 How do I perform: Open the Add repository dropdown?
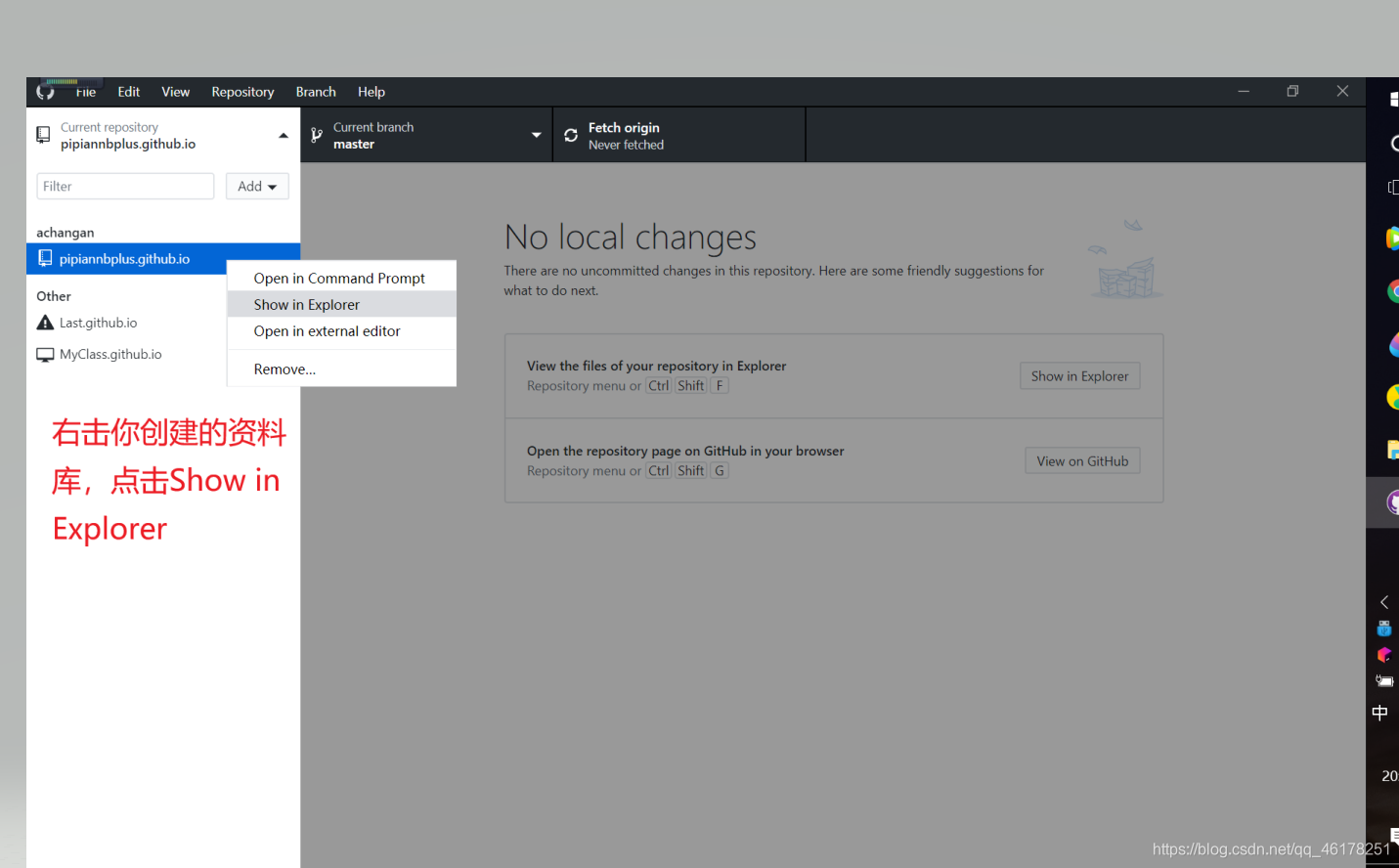coord(257,187)
